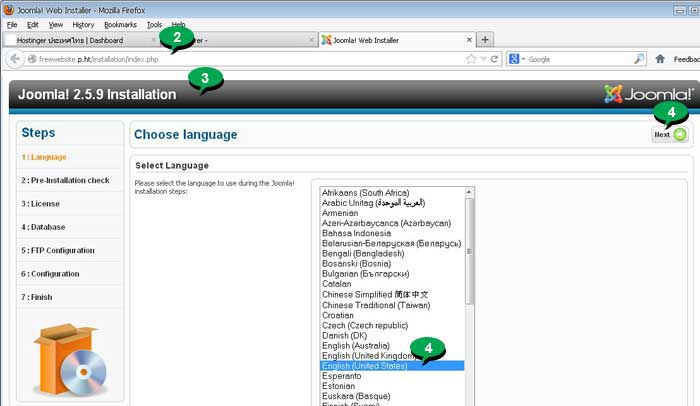Switch to the Joomla! Web Installer tab
This screenshot has width=700, height=406.
pyautogui.click(x=396, y=40)
